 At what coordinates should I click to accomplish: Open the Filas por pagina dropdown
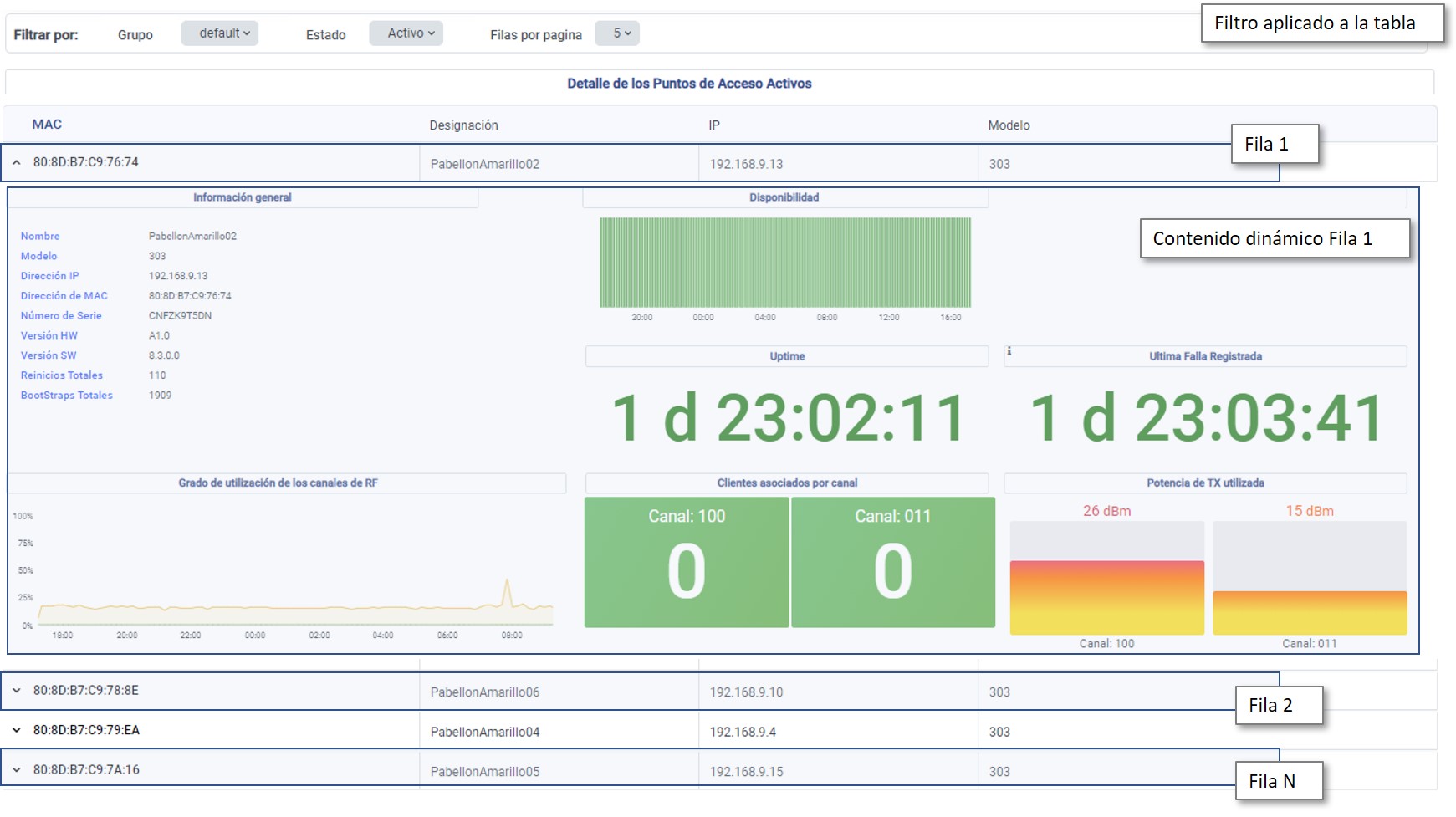(617, 33)
